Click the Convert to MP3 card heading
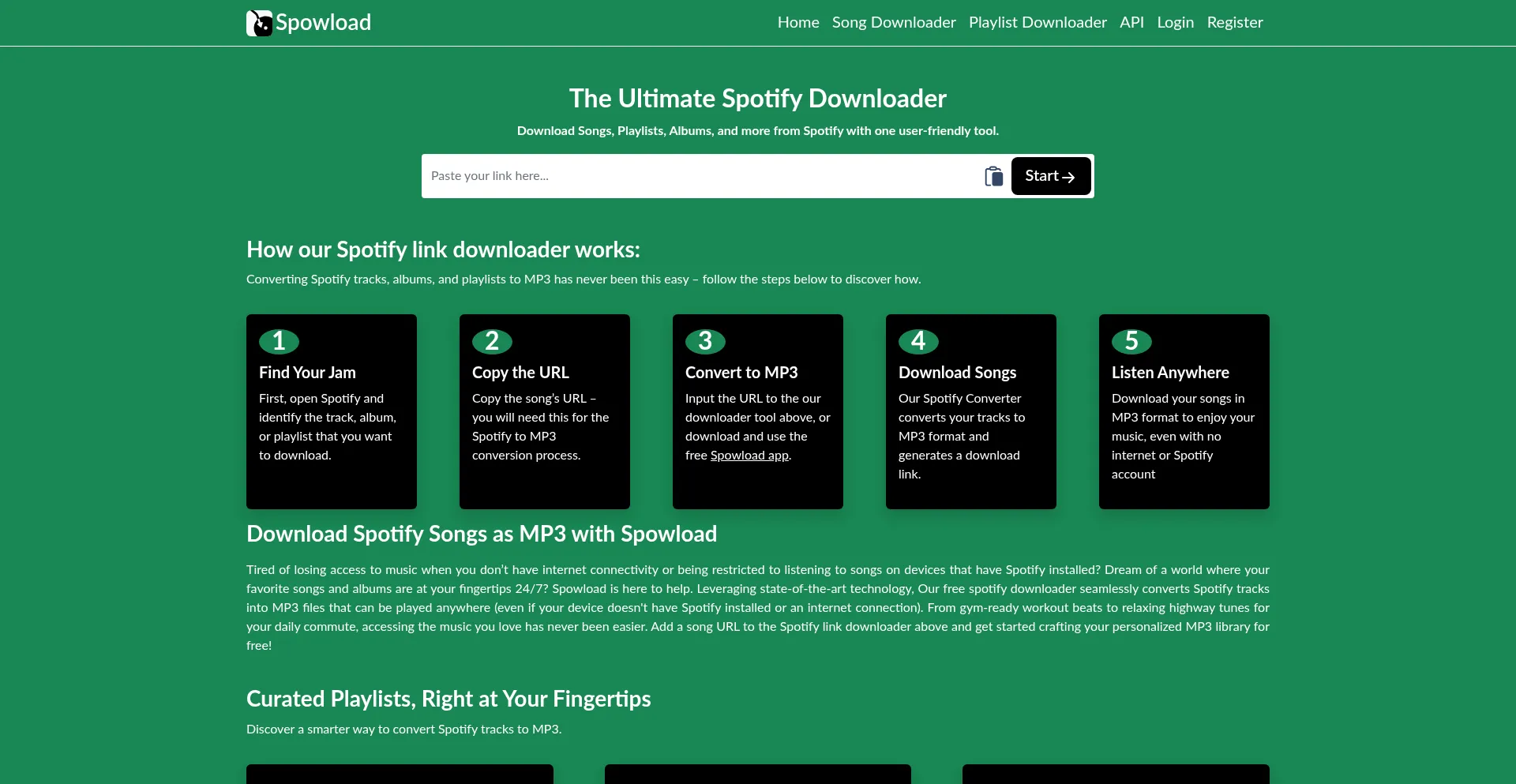1516x784 pixels. coord(741,373)
